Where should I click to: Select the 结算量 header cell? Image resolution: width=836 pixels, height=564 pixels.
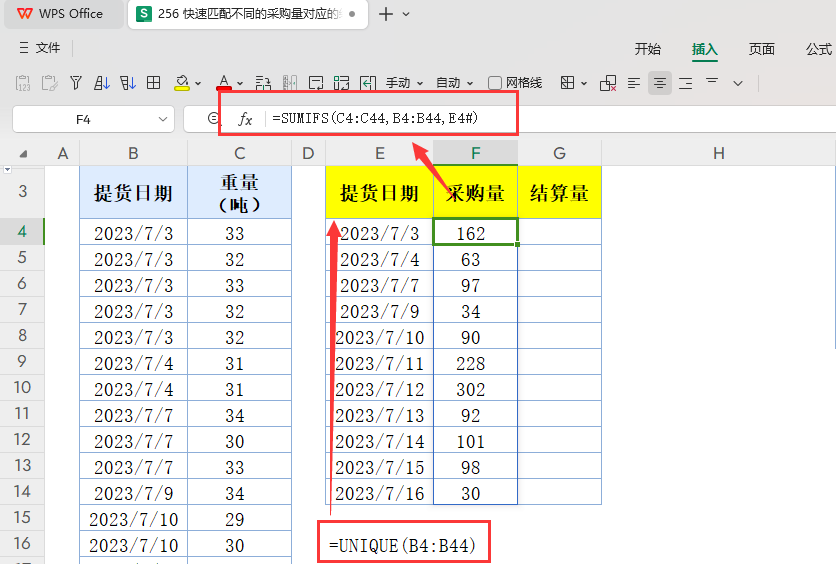(559, 192)
